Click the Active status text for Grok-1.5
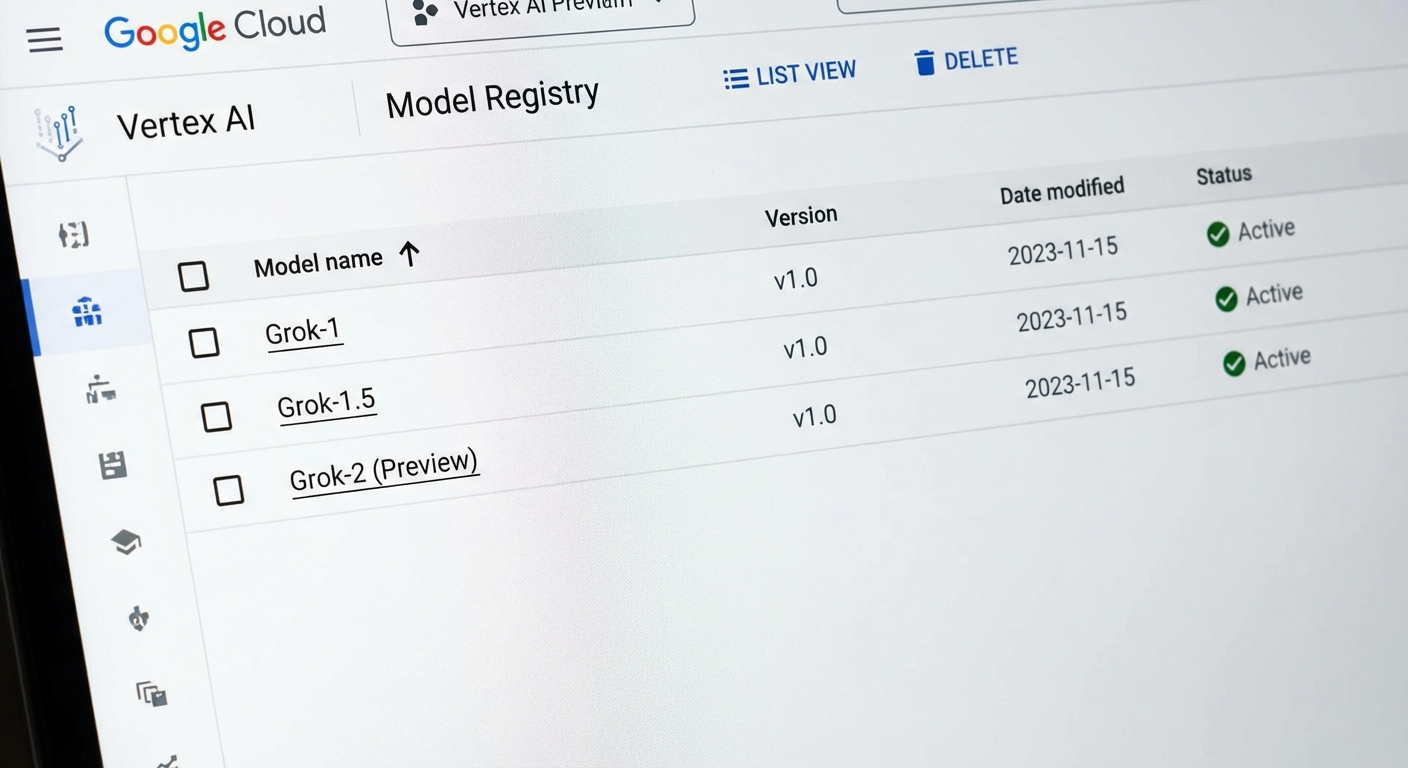The image size is (1408, 768). tap(1274, 295)
